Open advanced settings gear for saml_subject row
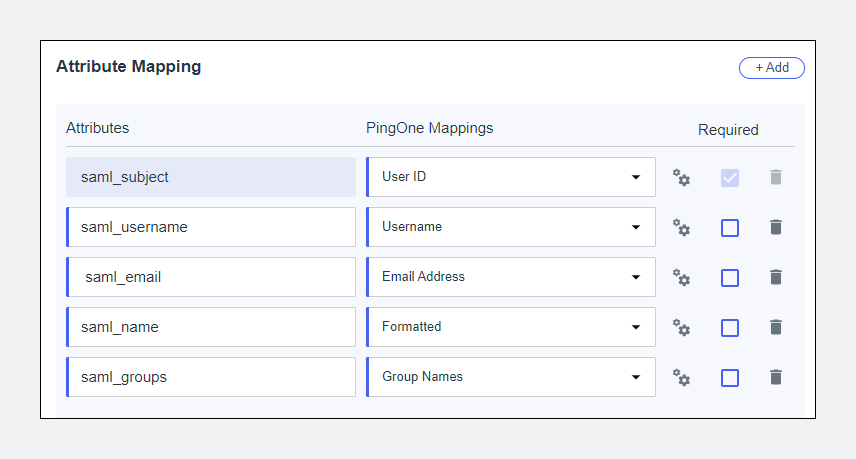Image resolution: width=856 pixels, height=459 pixels. coord(681,178)
